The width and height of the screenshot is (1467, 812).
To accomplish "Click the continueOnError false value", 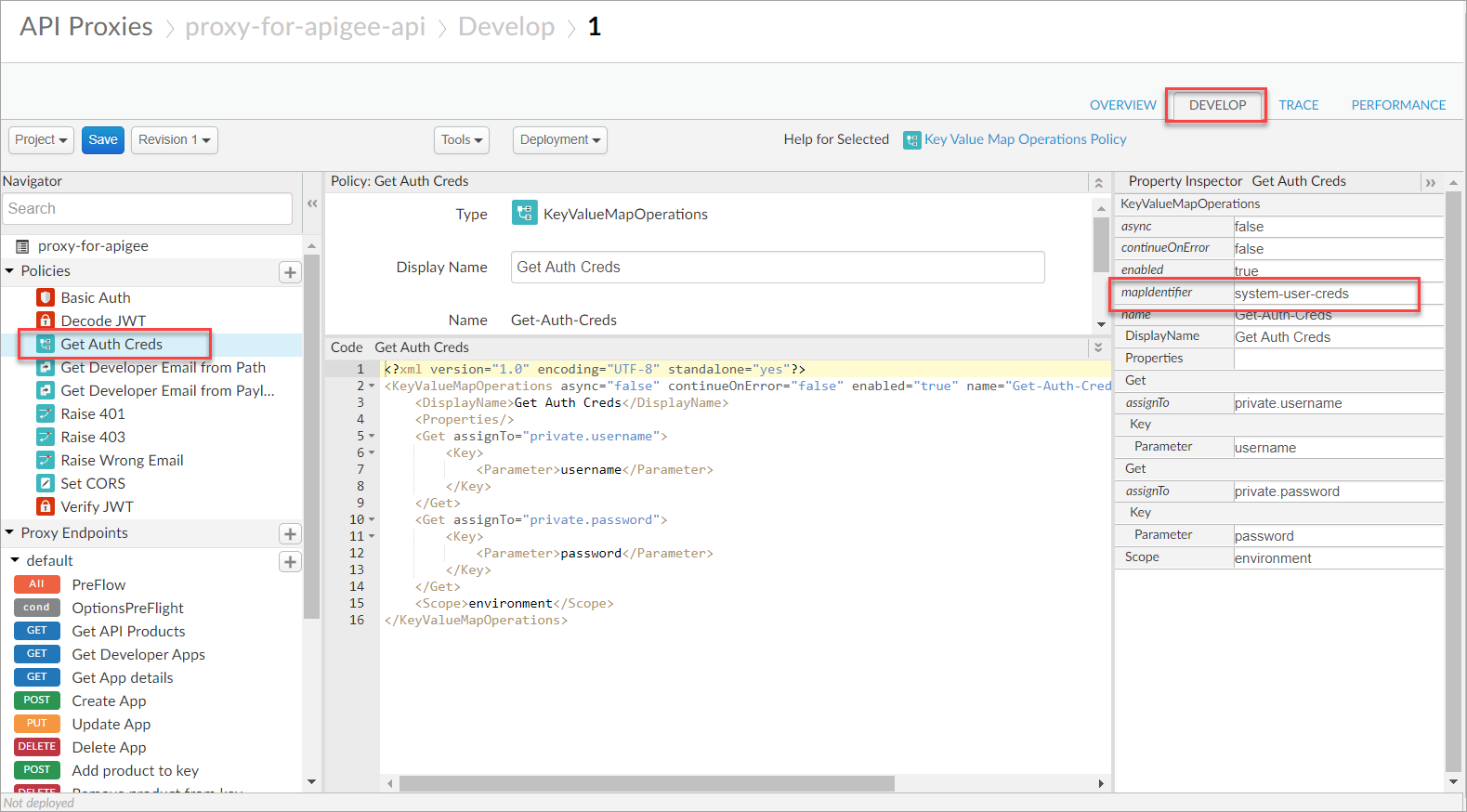I will [1249, 249].
